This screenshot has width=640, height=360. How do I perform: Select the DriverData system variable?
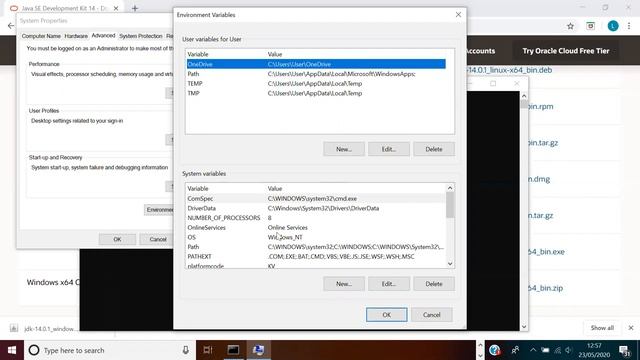316,208
